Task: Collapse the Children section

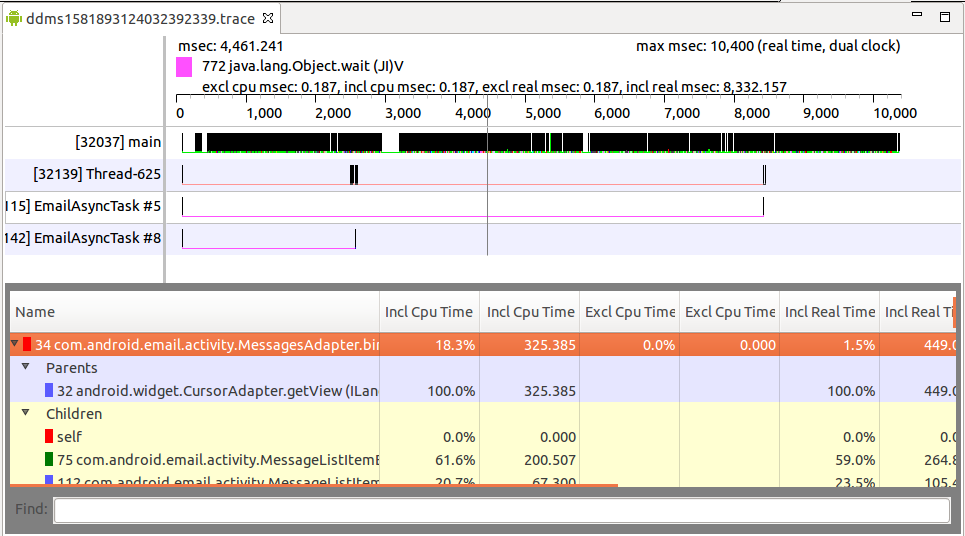Action: 25,413
